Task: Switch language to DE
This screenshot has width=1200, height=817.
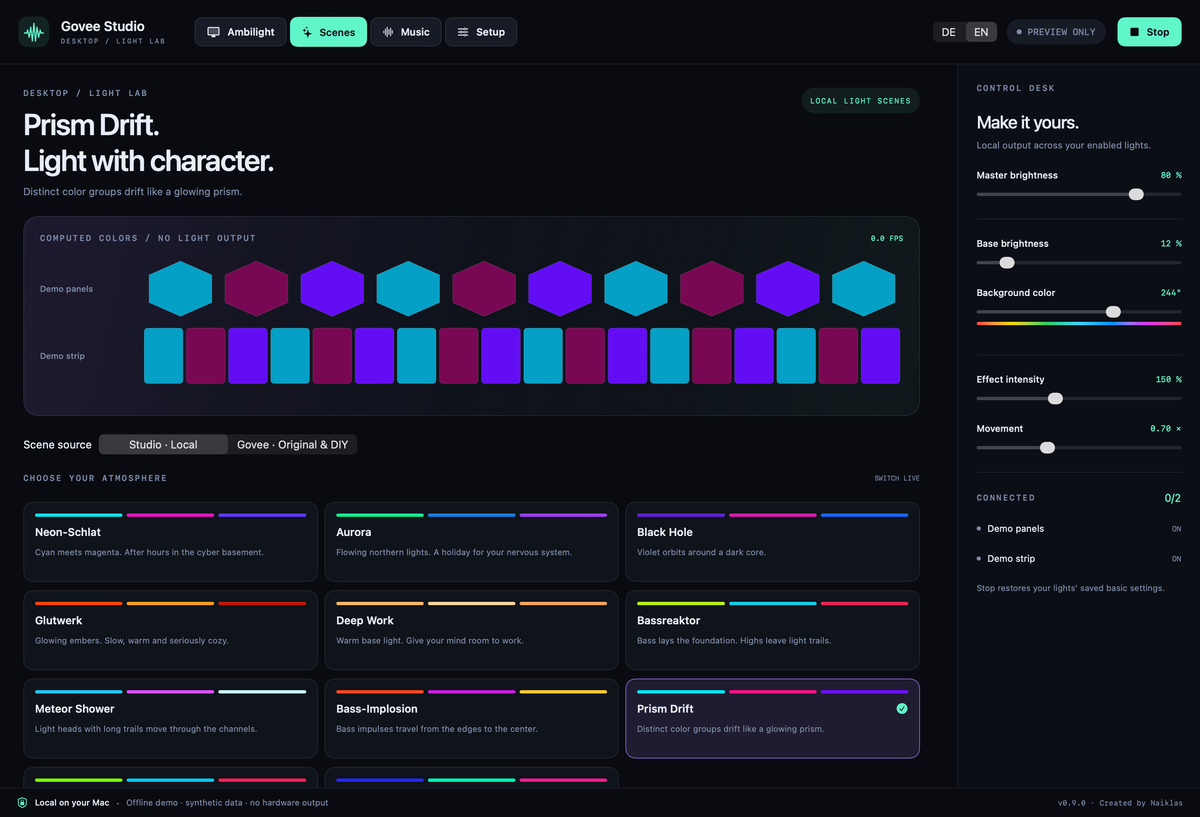Action: [x=949, y=32]
